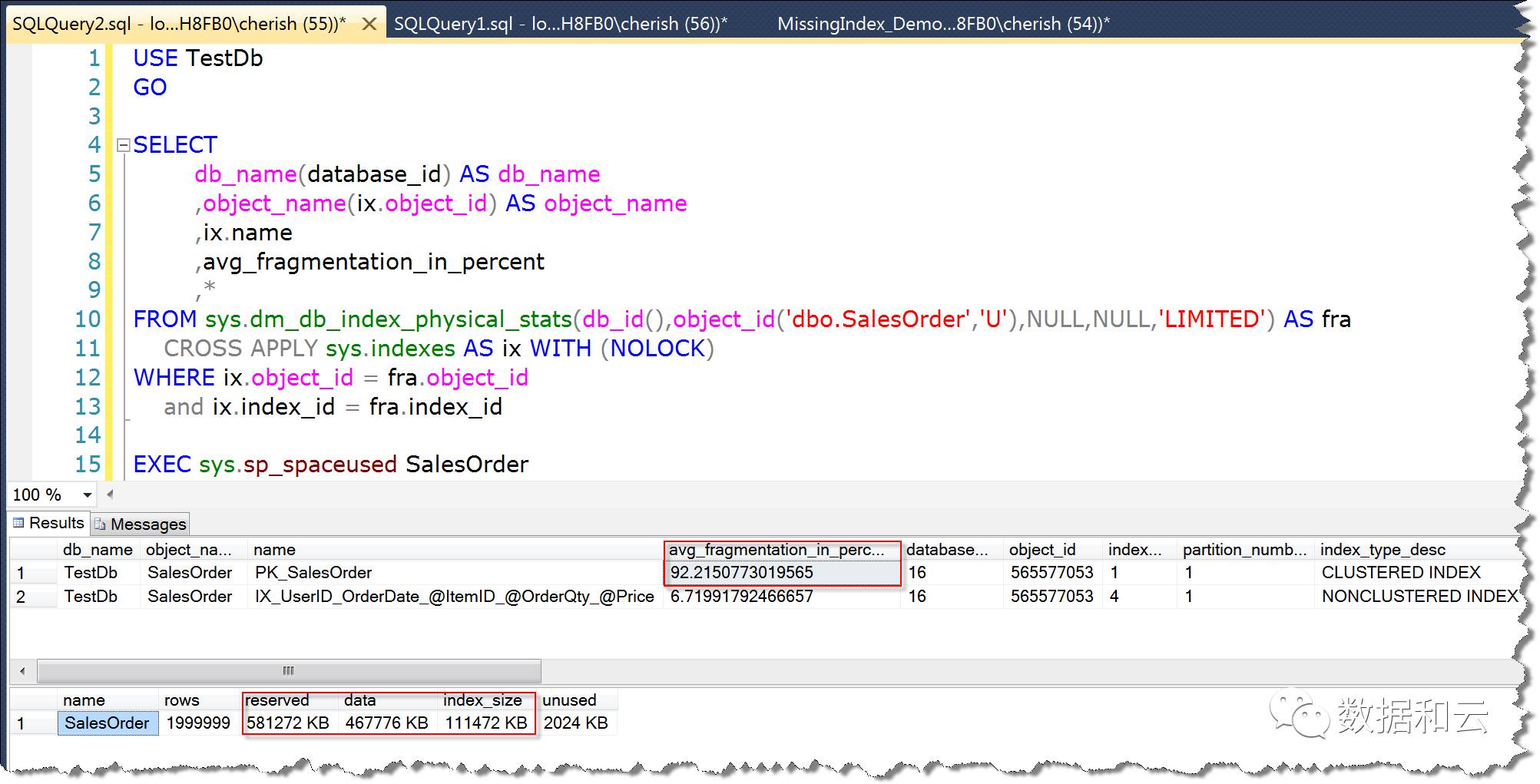The width and height of the screenshot is (1540, 784).
Task: Switch to the SQLQuery1.sql tab
Action: (561, 24)
